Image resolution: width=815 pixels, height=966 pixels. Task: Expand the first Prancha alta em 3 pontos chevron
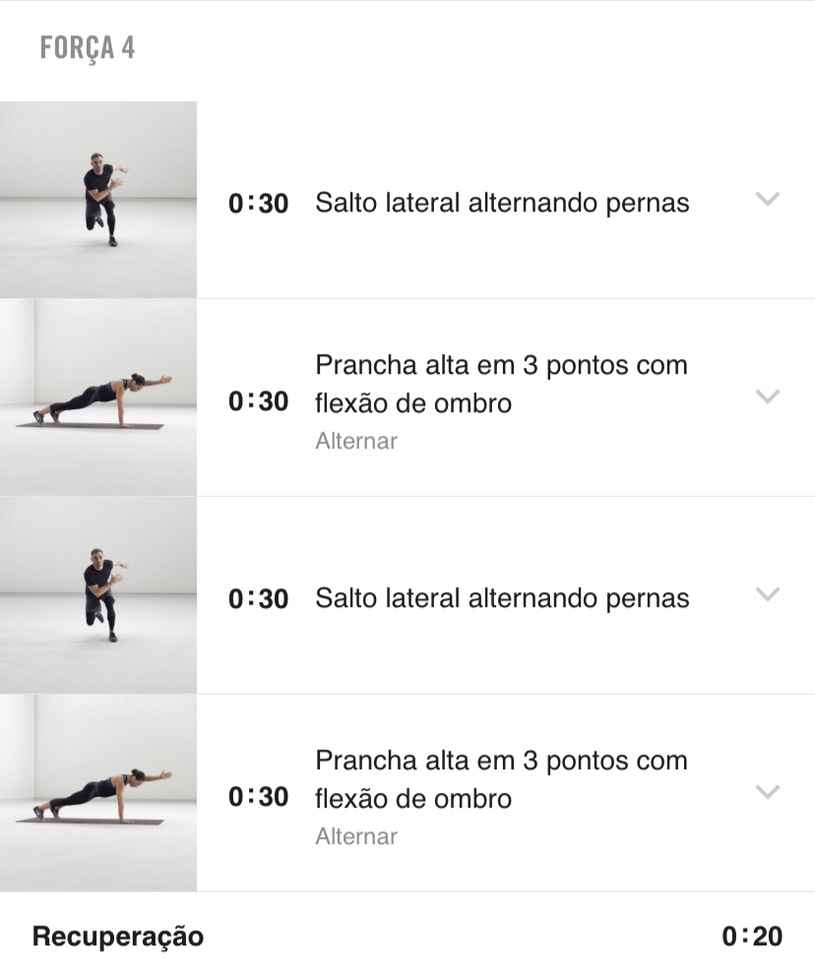(767, 397)
